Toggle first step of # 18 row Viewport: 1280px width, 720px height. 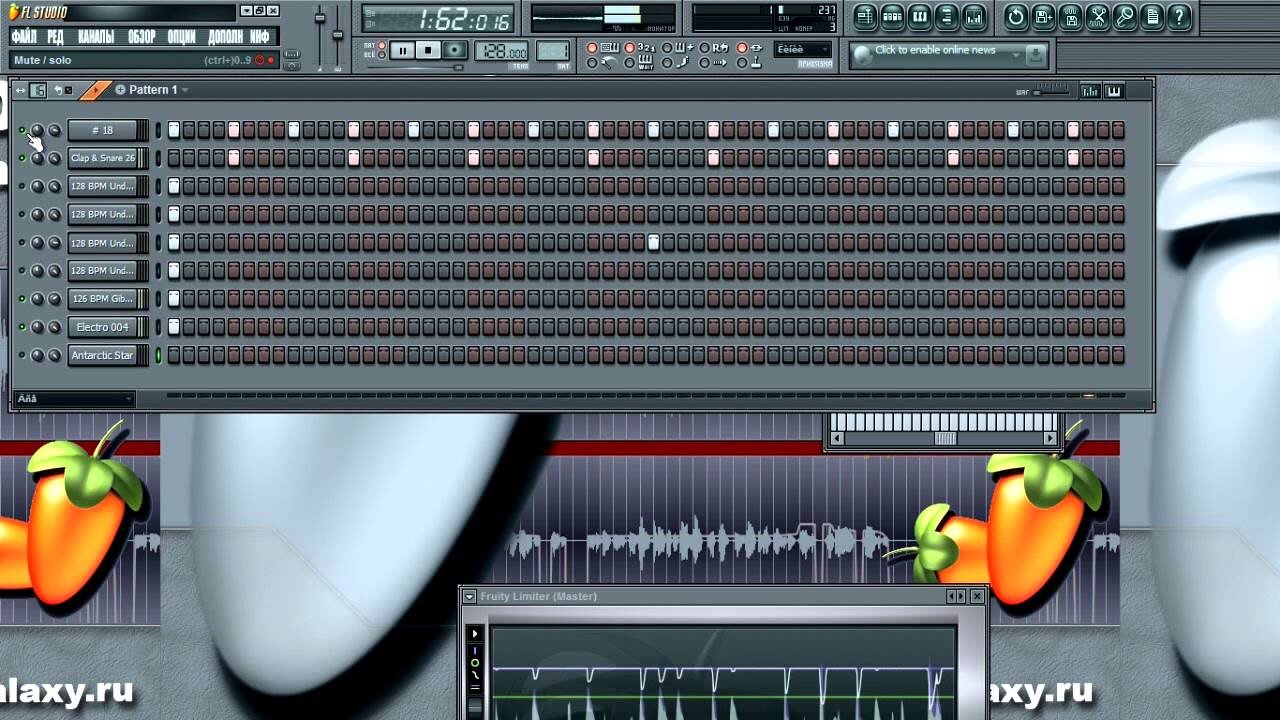(x=174, y=130)
